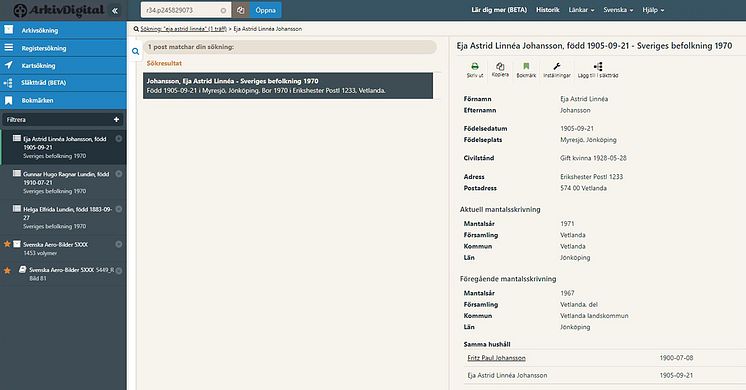Click the postadress value 574 00 Vetlanda
The width and height of the screenshot is (746, 390).
click(583, 188)
